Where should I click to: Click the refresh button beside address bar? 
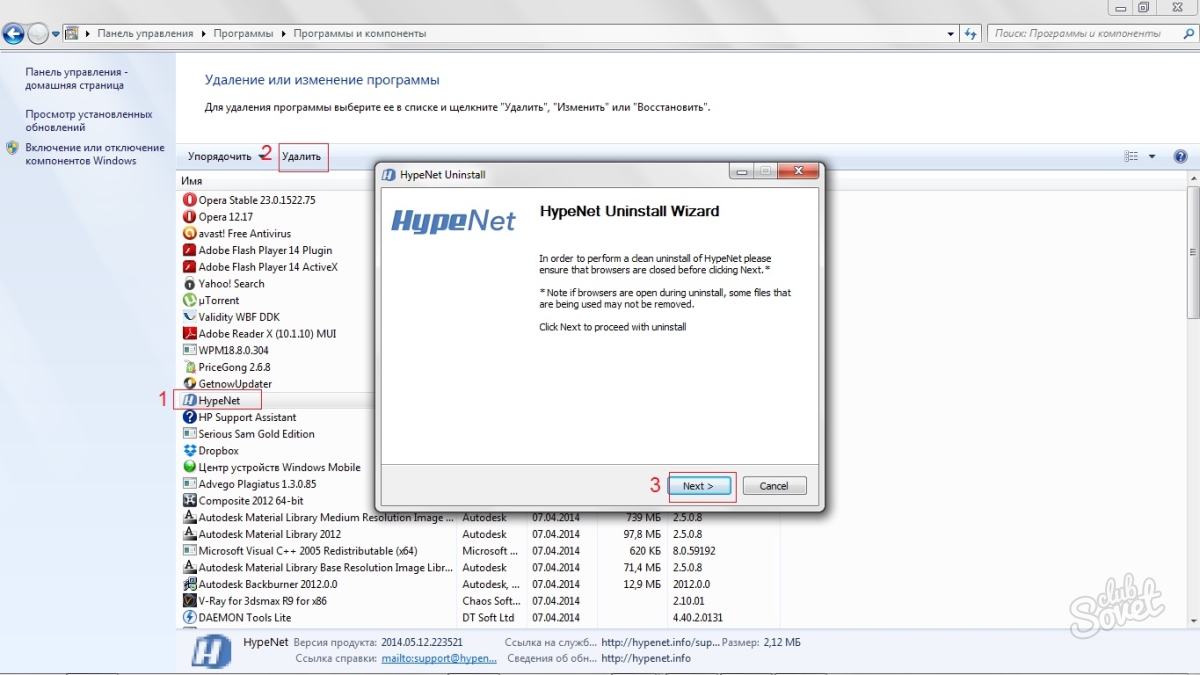point(970,33)
